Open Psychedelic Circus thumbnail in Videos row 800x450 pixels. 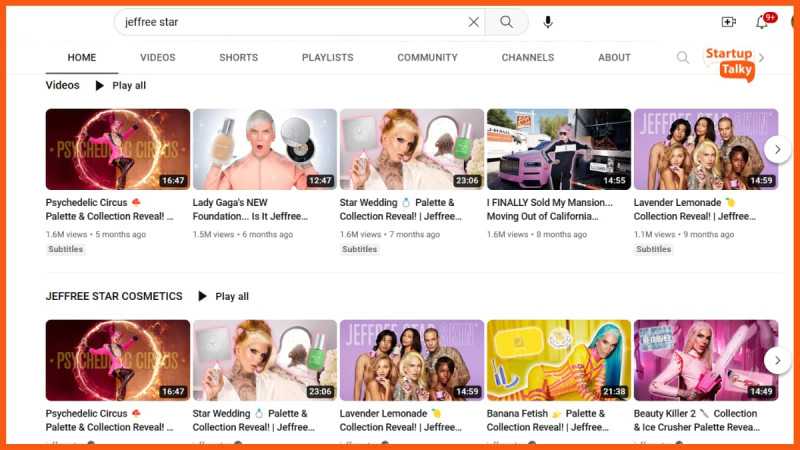[x=118, y=149]
